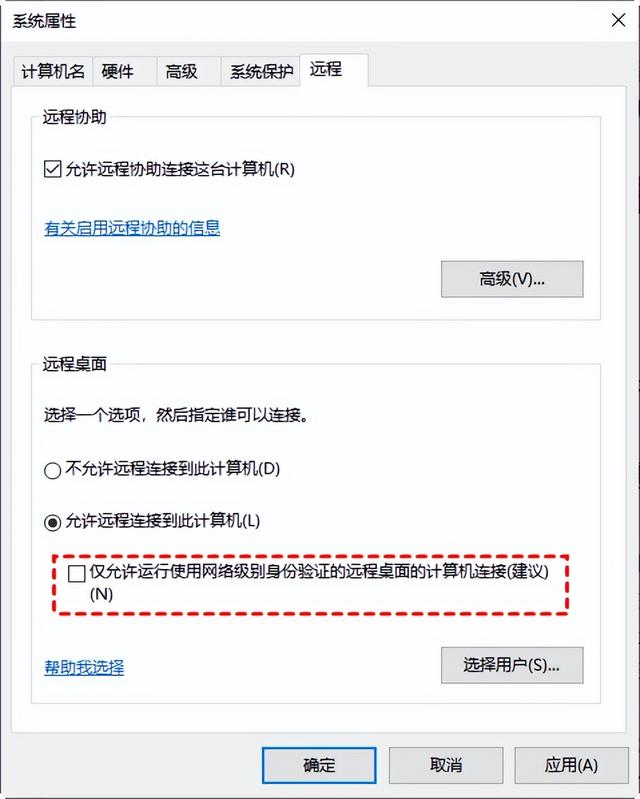This screenshot has width=640, height=799.
Task: Select the 不允许远程连接到此计算机(D) radio button
Action: [x=52, y=470]
